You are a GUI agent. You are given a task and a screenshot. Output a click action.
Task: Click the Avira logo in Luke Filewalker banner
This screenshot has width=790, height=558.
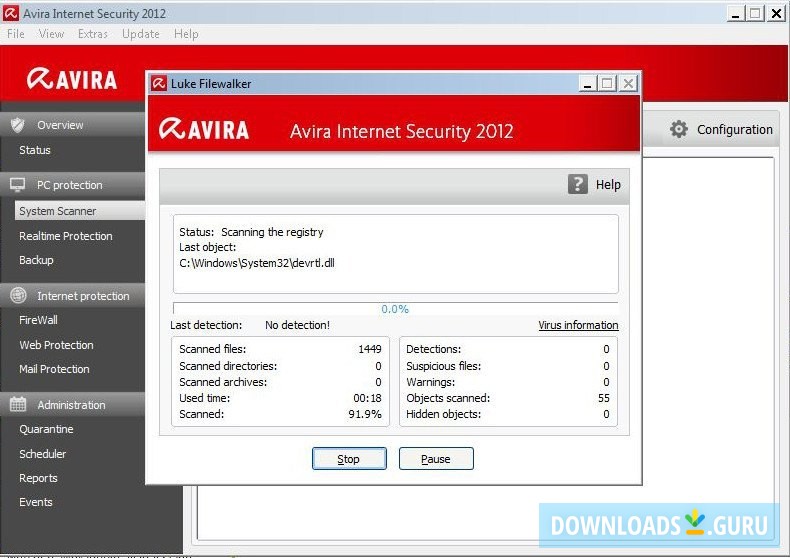204,129
